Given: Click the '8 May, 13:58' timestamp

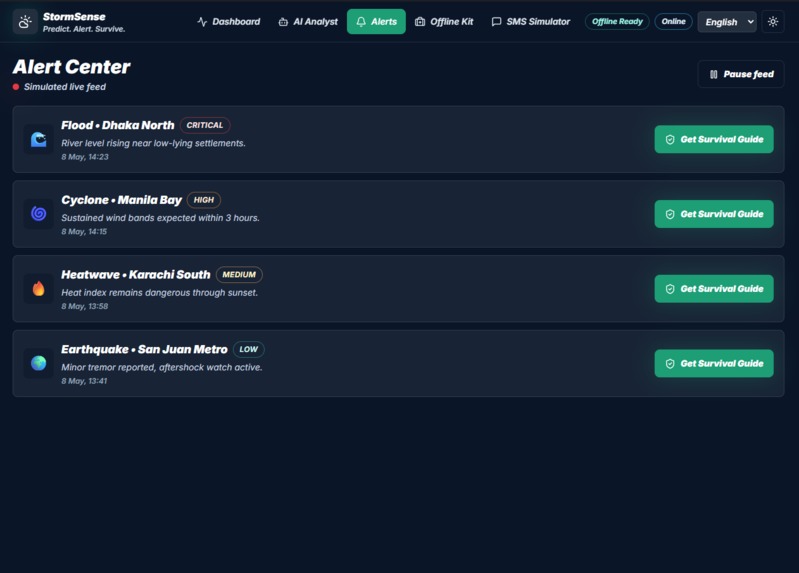Looking at the screenshot, I should pos(85,306).
